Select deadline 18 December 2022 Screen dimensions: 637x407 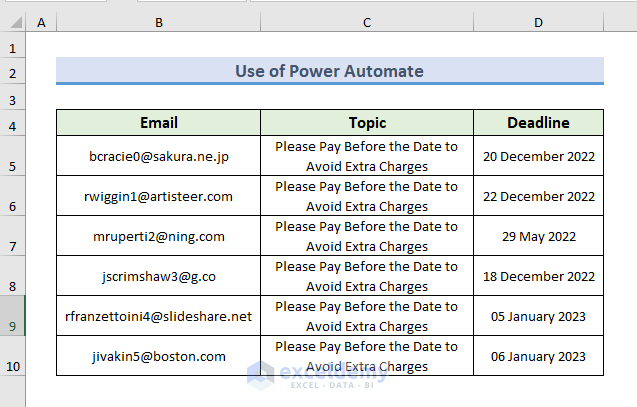tap(538, 275)
